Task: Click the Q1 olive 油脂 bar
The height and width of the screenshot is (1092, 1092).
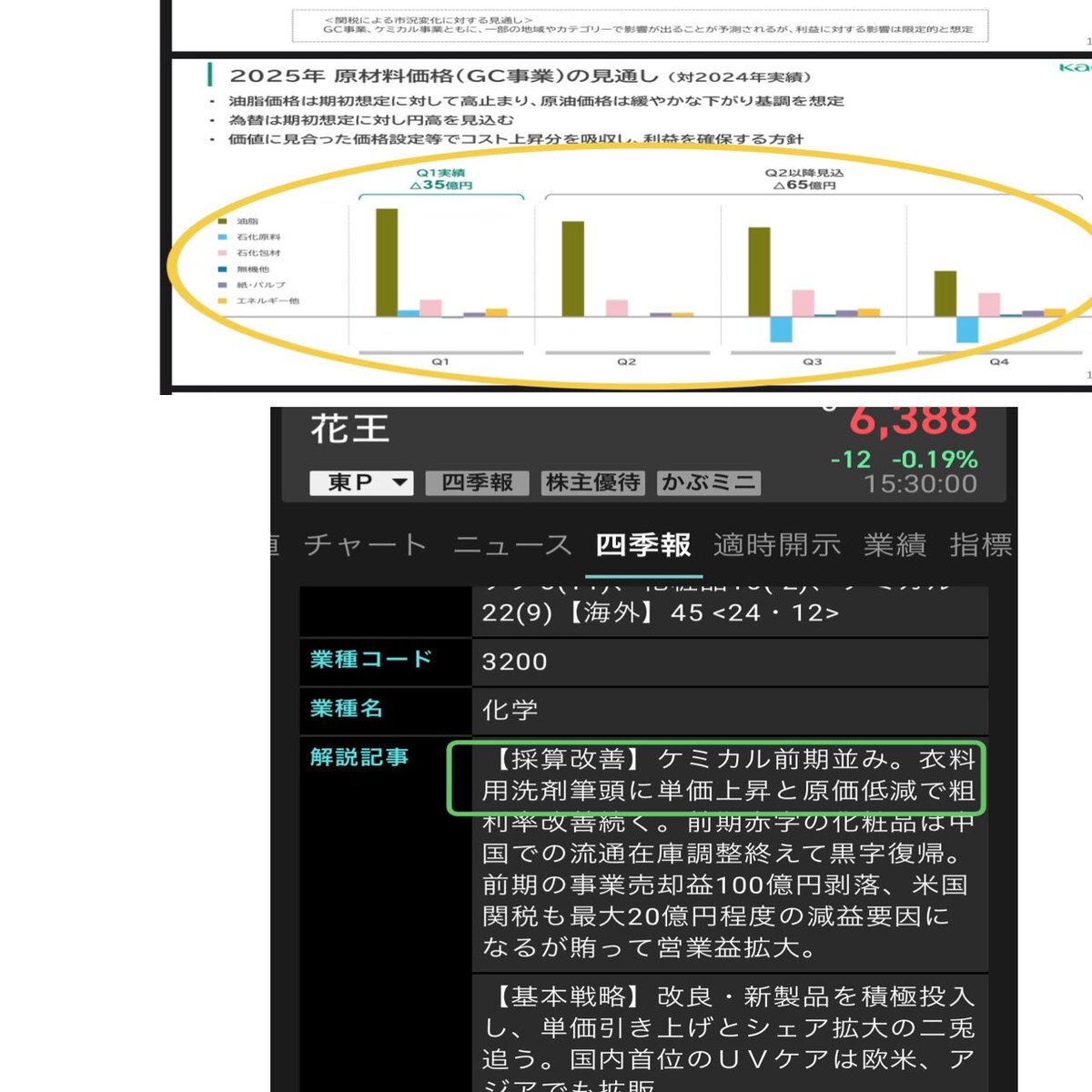Action: (387, 262)
